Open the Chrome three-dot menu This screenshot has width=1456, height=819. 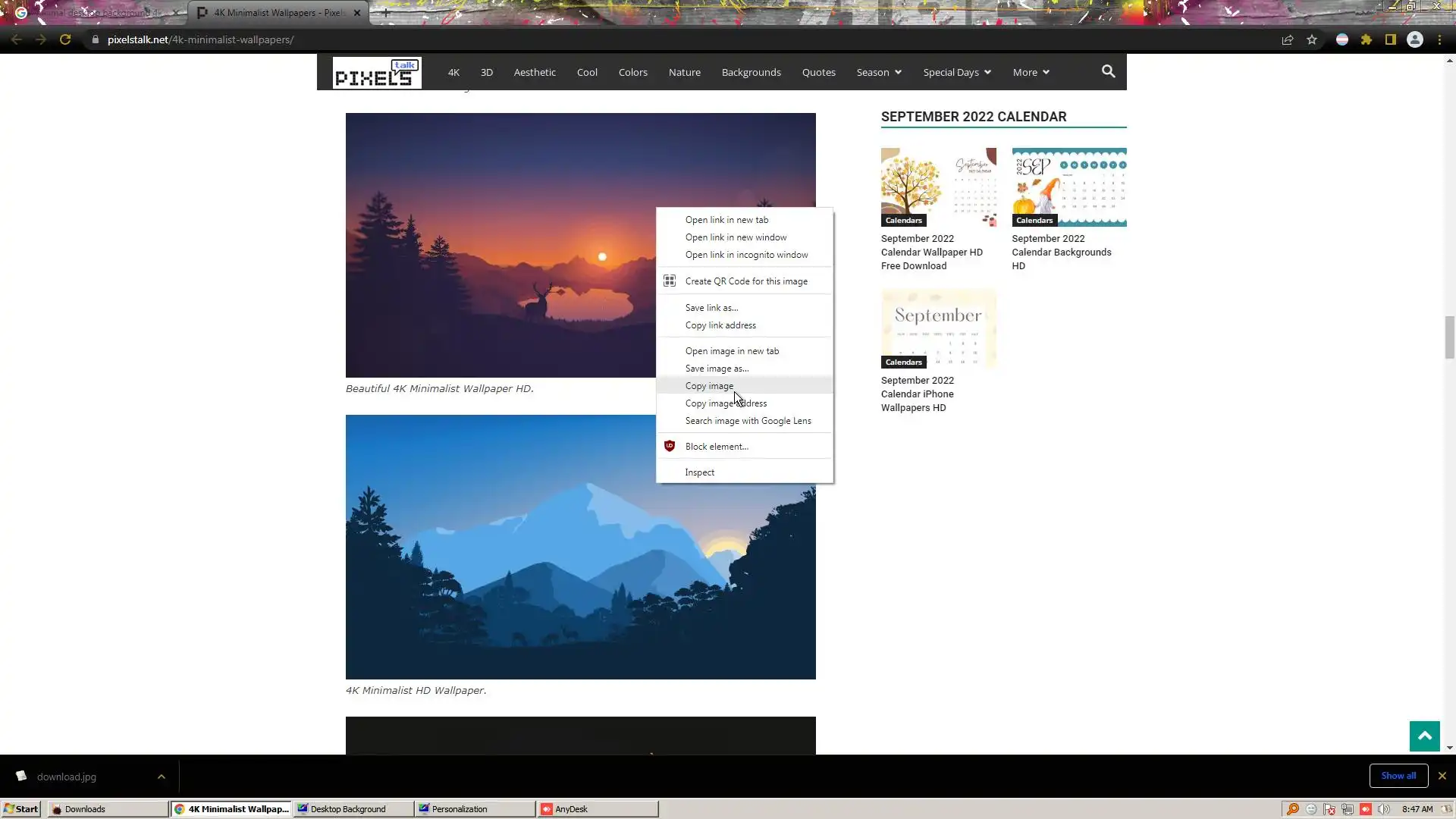coord(1439,39)
